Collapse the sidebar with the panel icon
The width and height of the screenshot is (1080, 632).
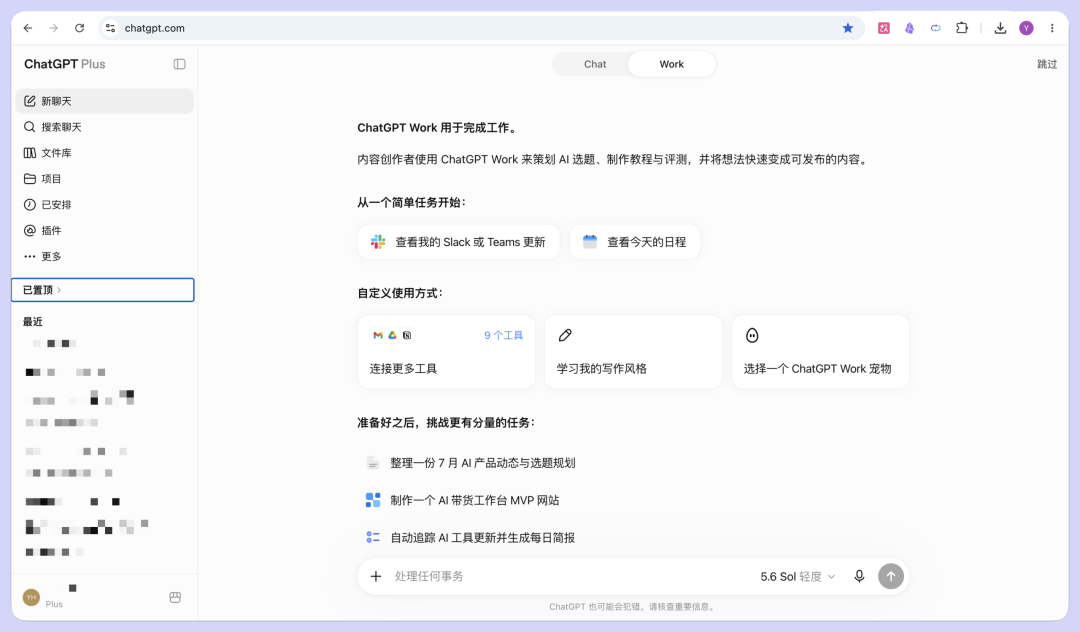[179, 64]
